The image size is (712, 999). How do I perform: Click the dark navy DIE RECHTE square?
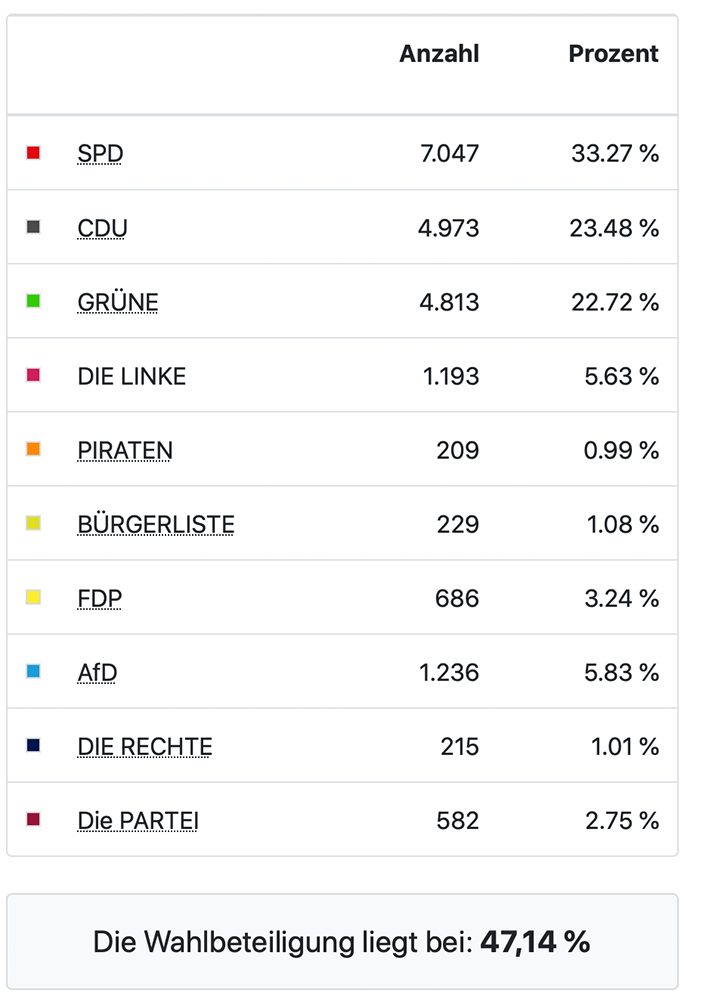[33, 745]
